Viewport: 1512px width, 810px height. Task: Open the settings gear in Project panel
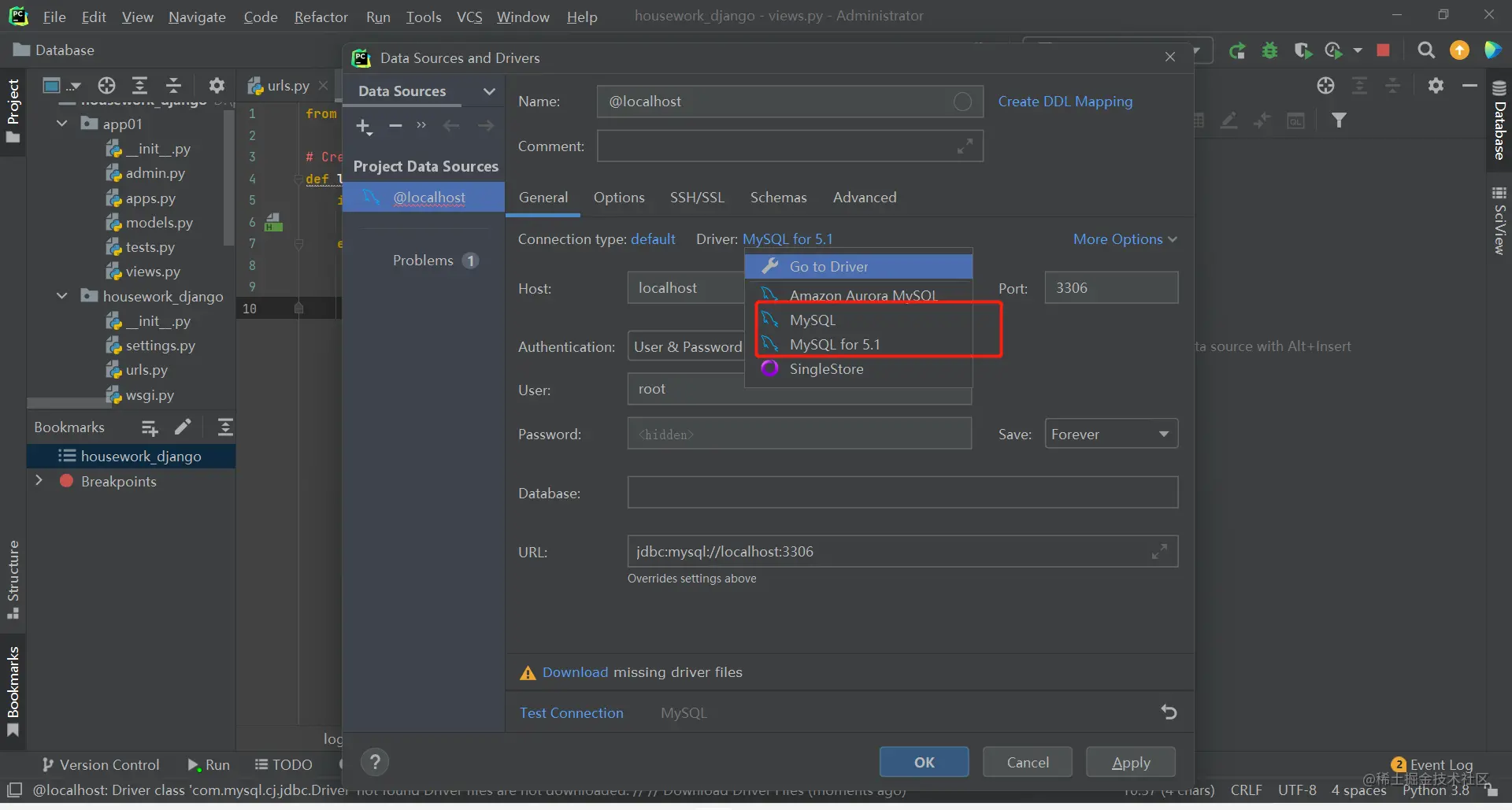217,85
